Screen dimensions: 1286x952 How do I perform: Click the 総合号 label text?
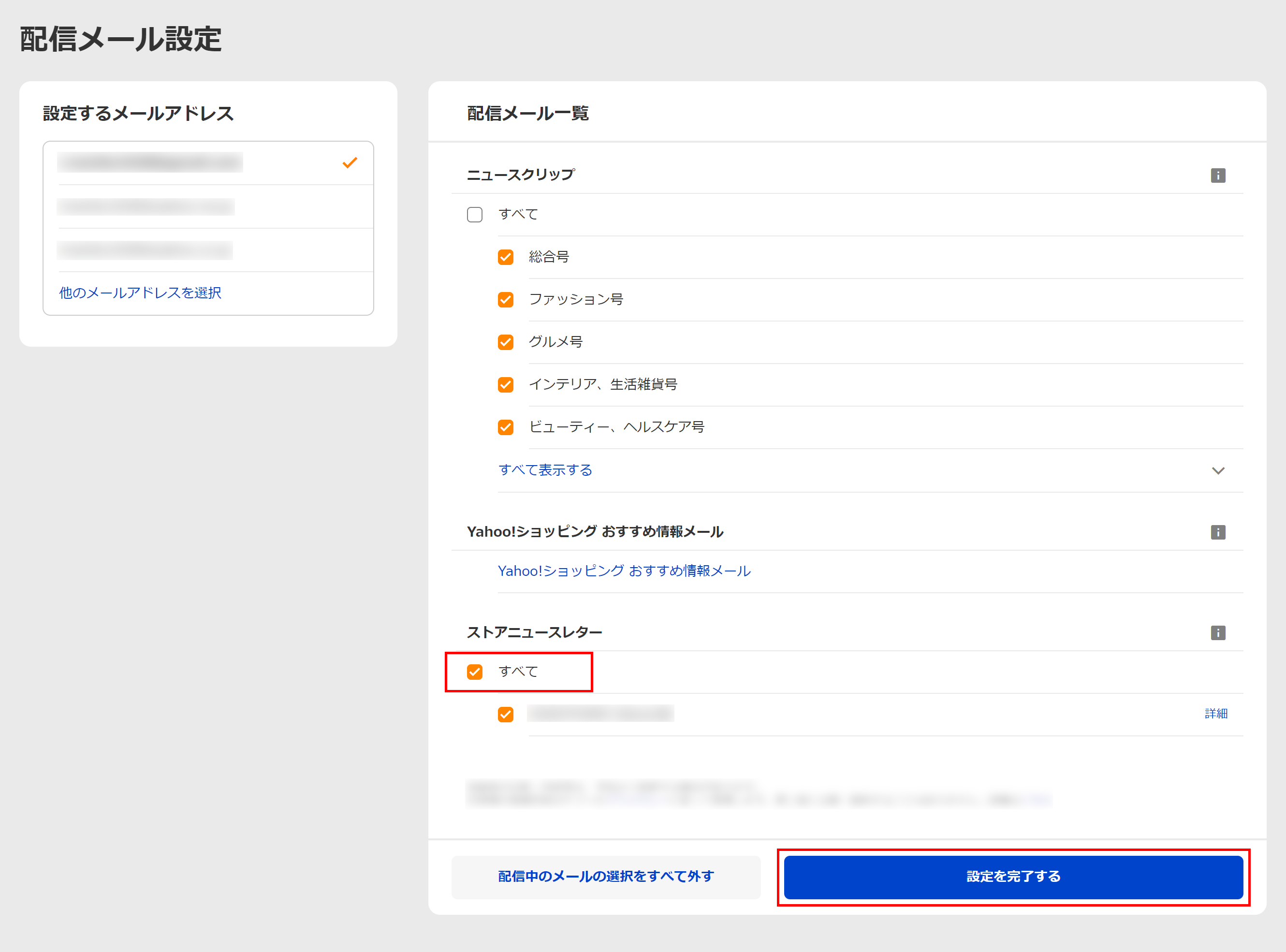pyautogui.click(x=549, y=257)
